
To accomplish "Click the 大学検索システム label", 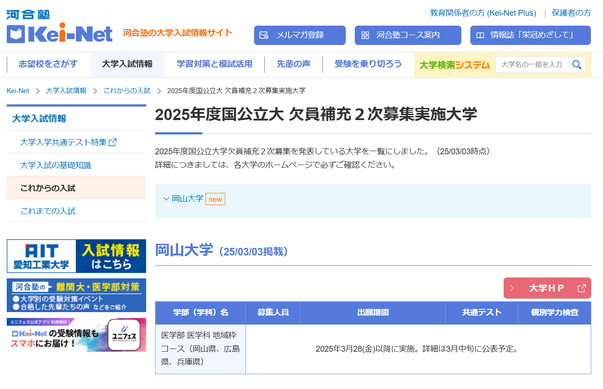I will click(455, 65).
